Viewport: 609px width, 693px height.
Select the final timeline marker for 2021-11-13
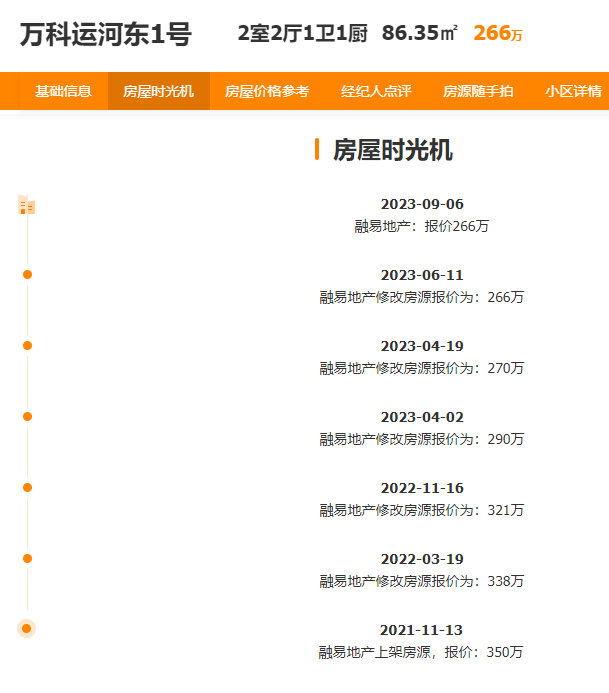(27, 628)
